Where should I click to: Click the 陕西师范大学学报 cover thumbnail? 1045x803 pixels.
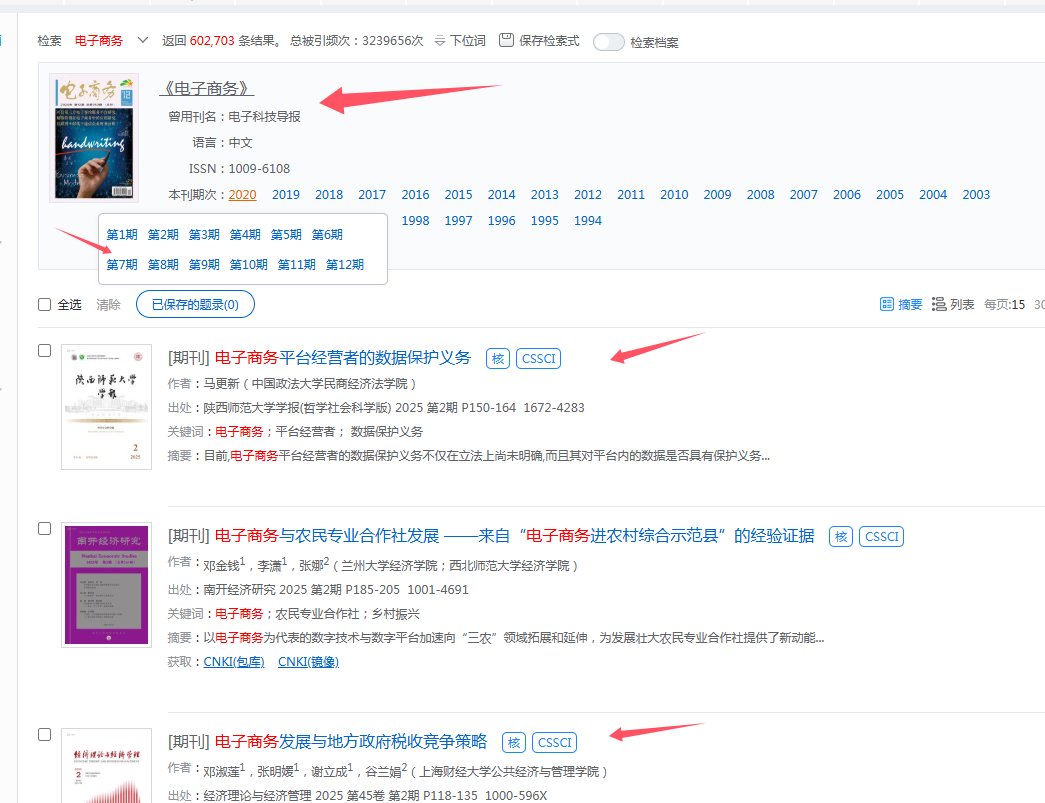107,406
